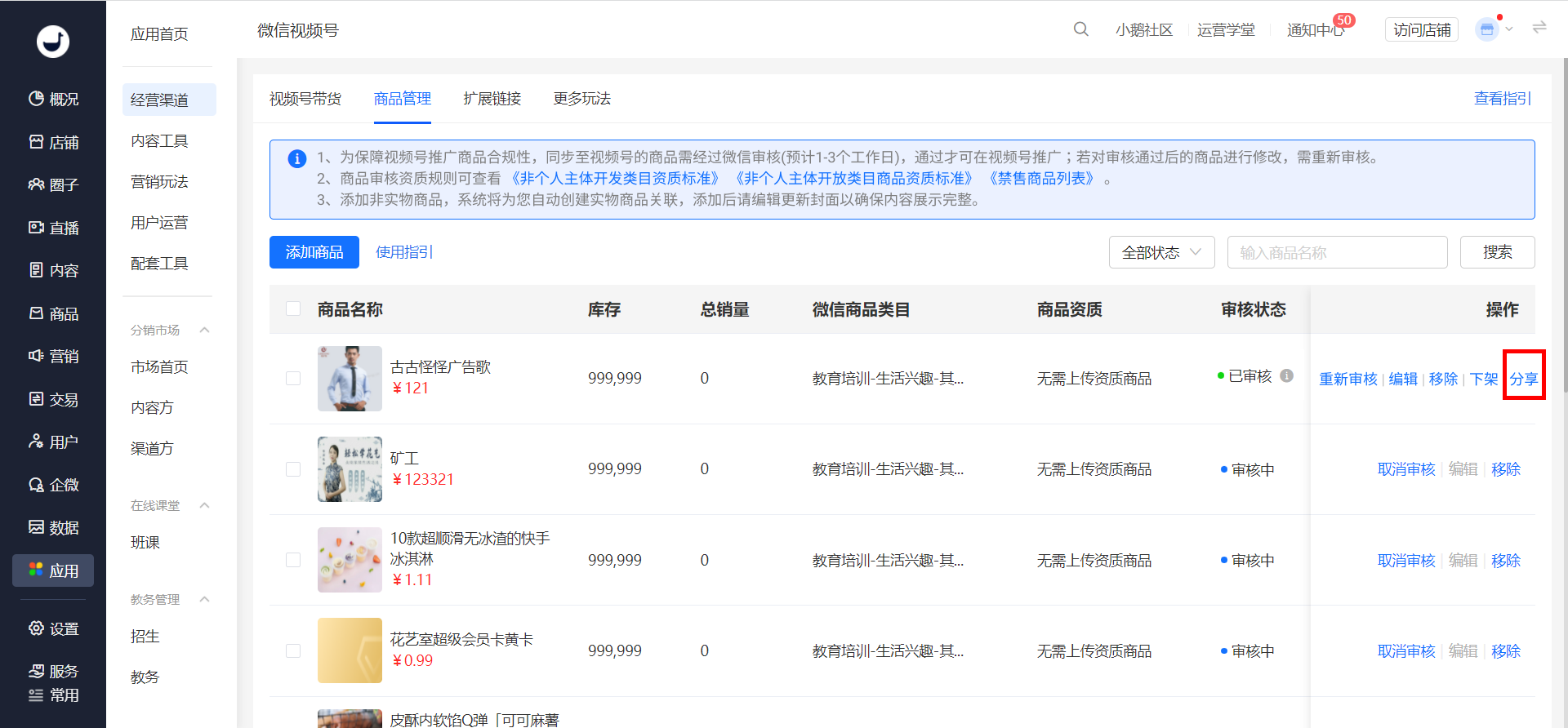
Task: Switch to the 商品管理 tab
Action: pos(403,99)
